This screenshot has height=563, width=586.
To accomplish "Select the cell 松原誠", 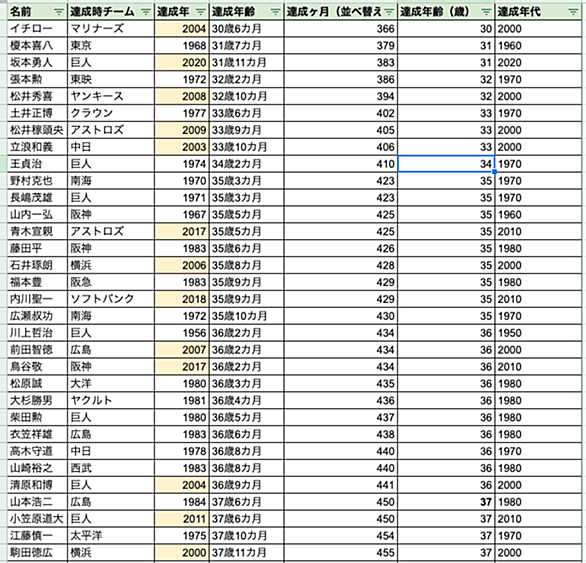I will click(37, 384).
